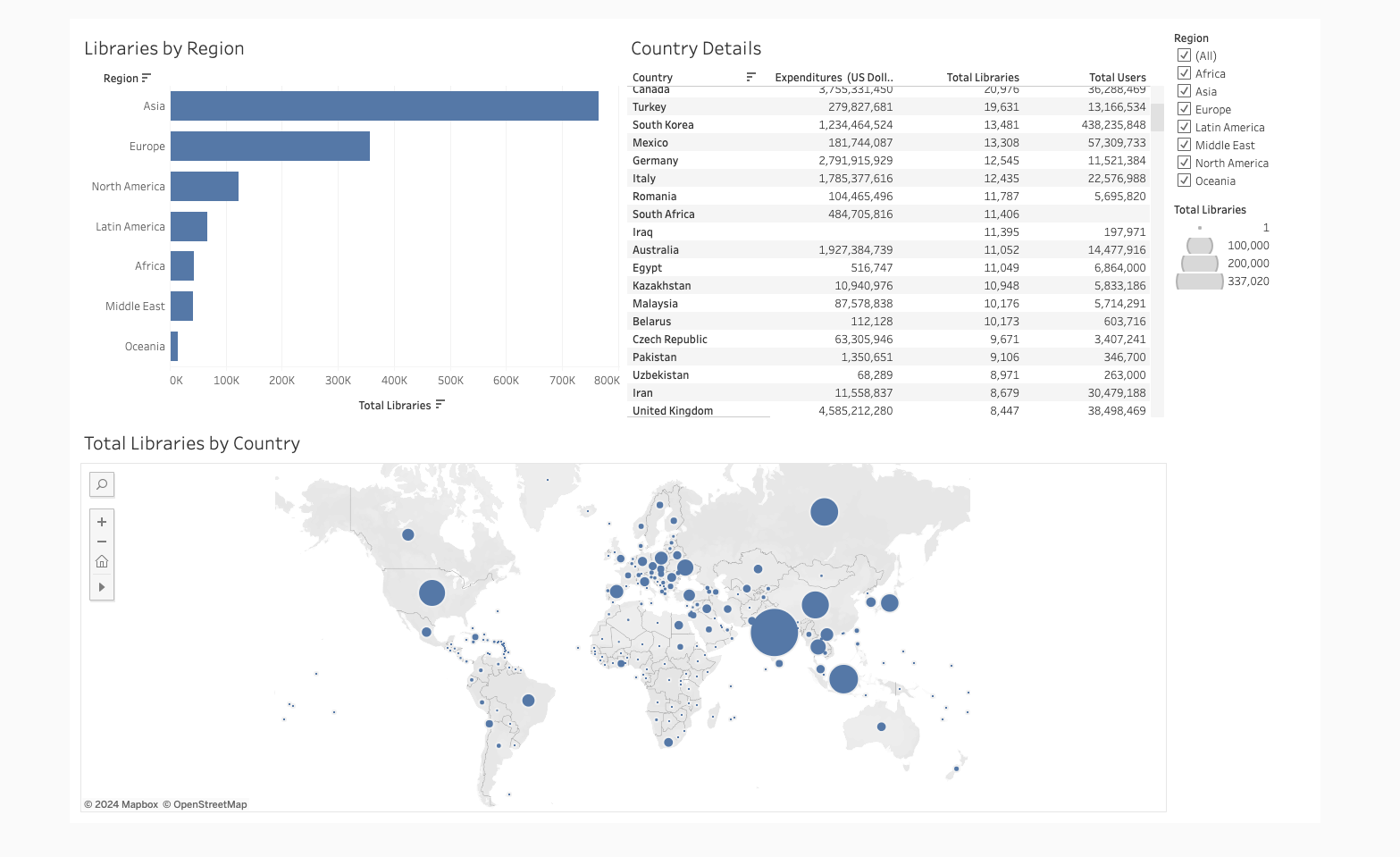Click the Country Details scrollbar thumb
Viewport: 1400px width, 857px height.
point(1157,117)
